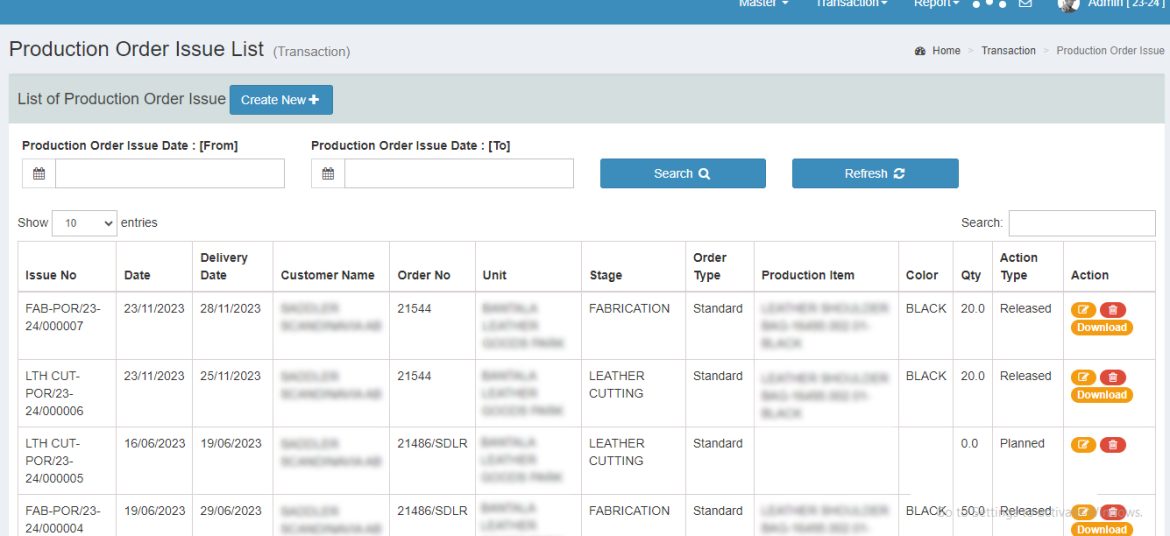
Task: Open the mail envelope icon in navbar
Action: 1025,4
